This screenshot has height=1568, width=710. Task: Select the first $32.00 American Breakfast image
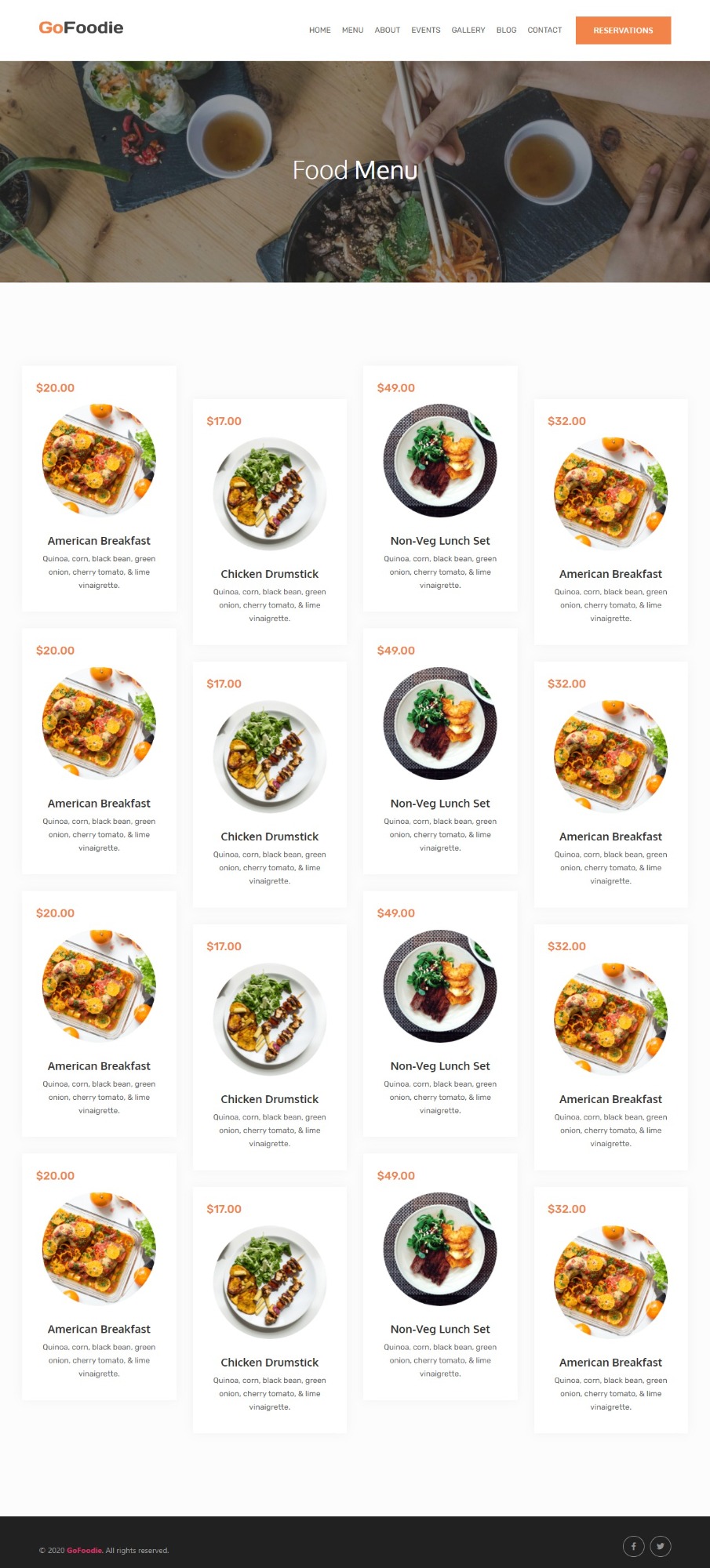[610, 494]
